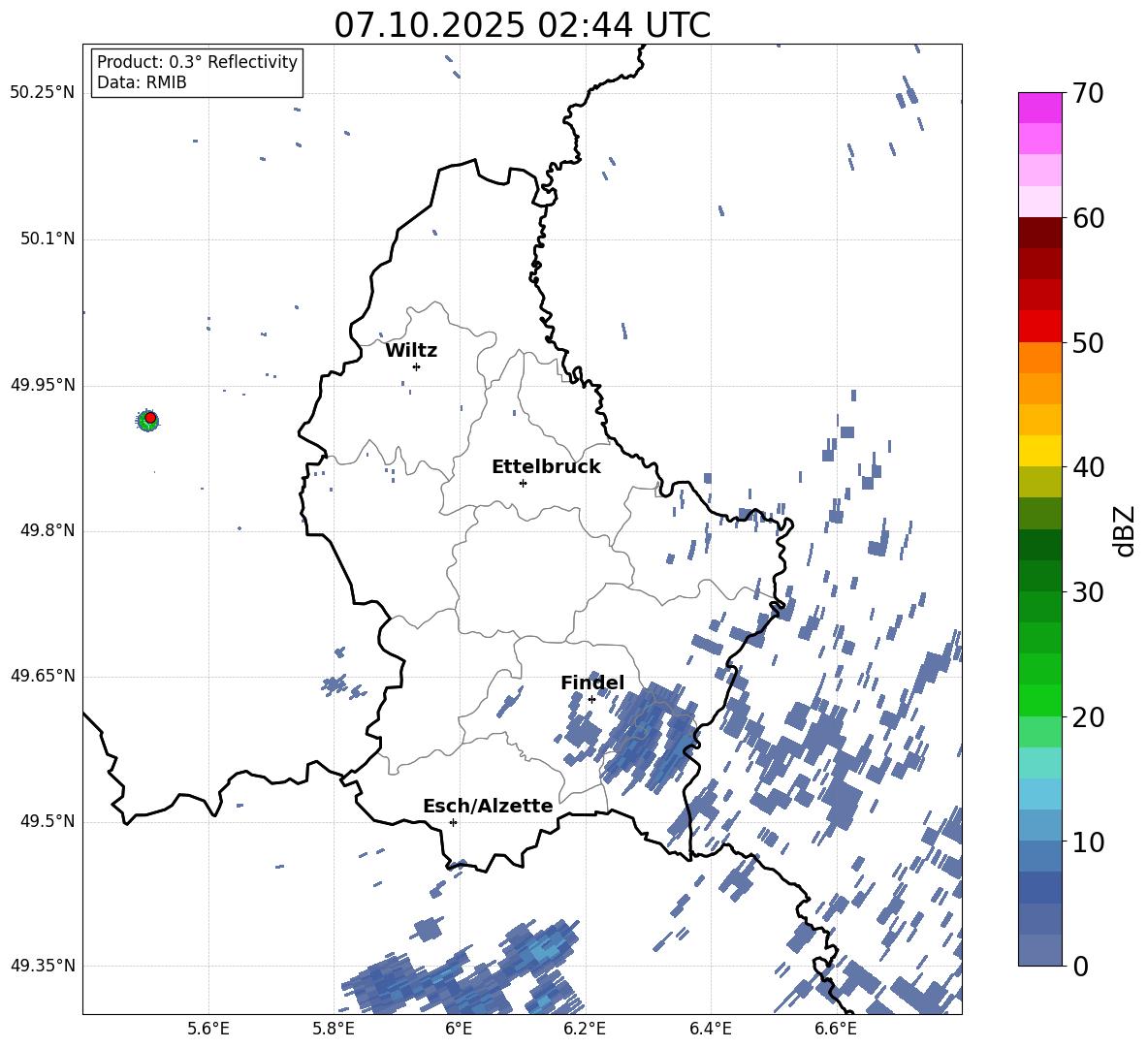Click the colorbar 20 tick label

(x=1088, y=716)
